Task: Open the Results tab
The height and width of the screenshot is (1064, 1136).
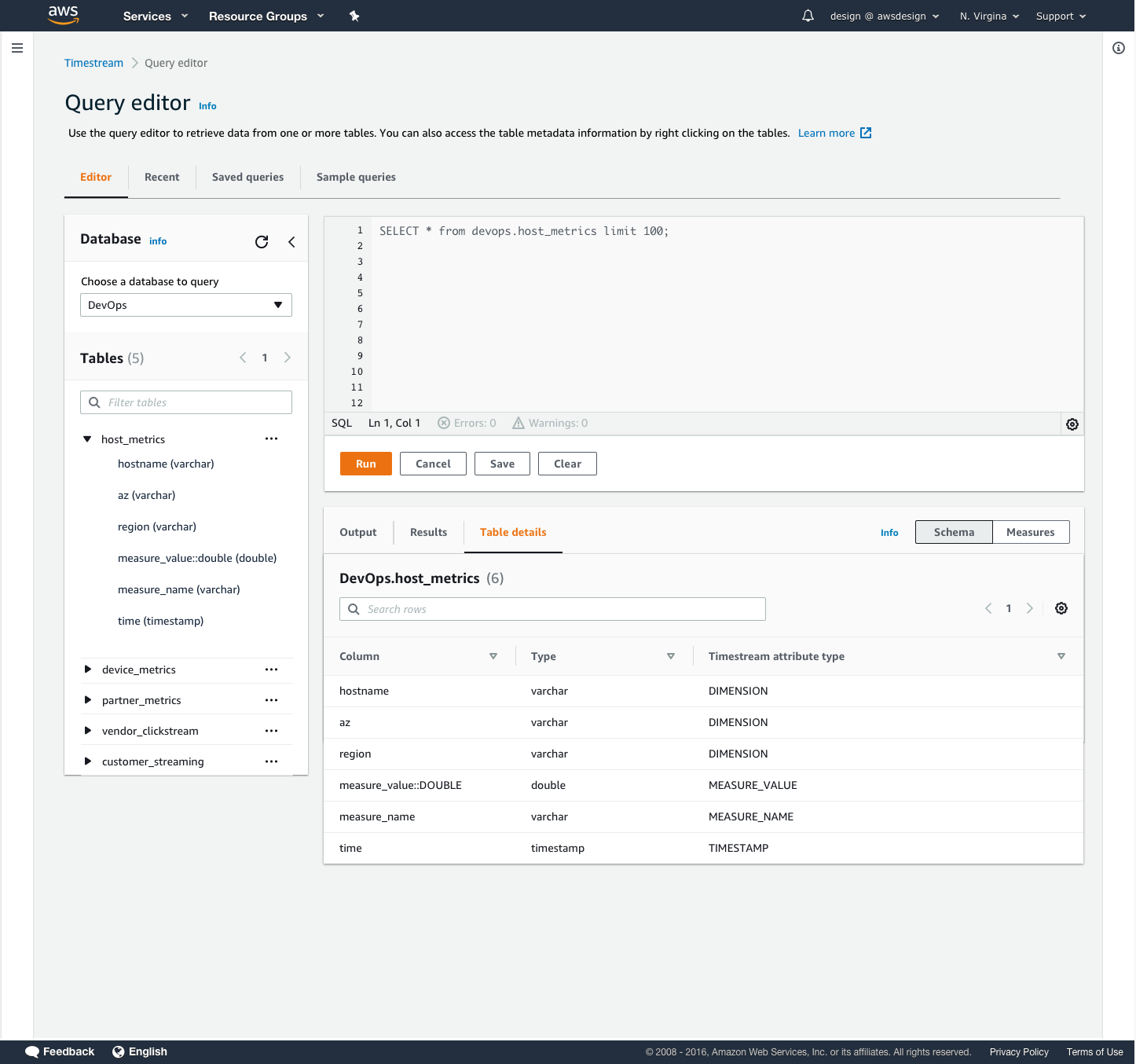Action: (429, 532)
